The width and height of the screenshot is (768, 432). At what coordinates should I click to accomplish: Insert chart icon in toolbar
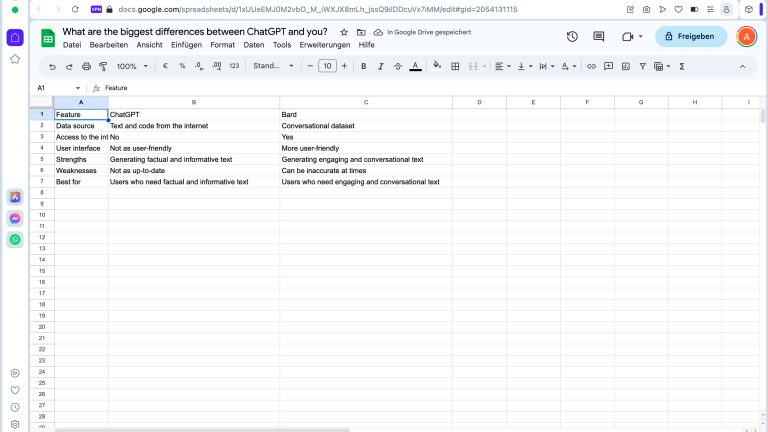[x=625, y=66]
